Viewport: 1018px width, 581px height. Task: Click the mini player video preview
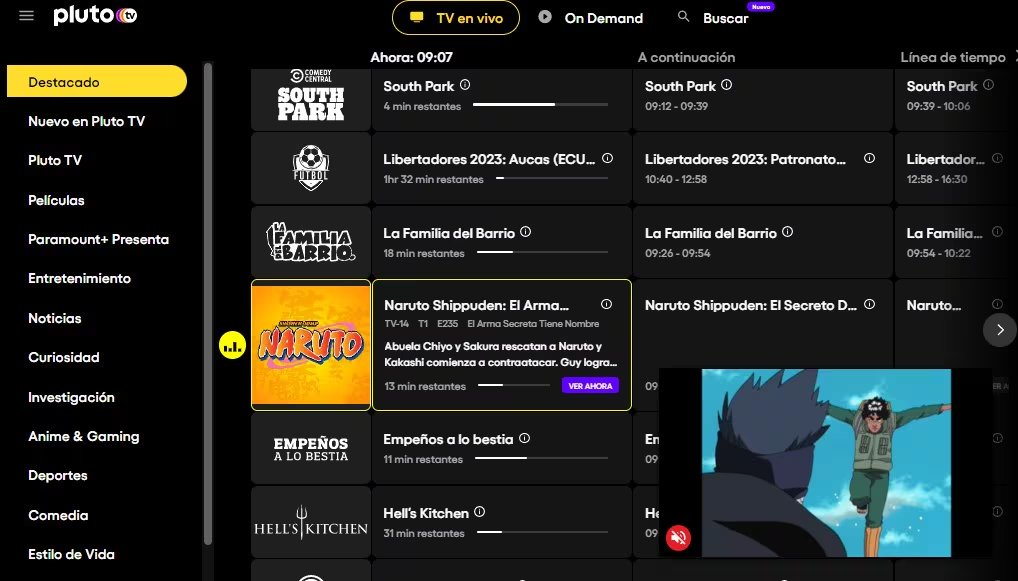pos(825,462)
